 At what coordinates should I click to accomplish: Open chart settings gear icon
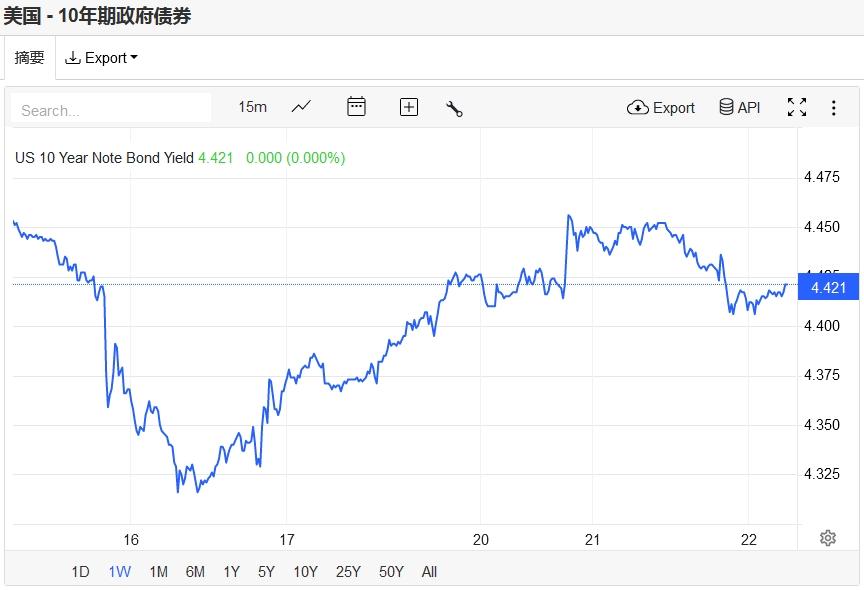coord(828,538)
